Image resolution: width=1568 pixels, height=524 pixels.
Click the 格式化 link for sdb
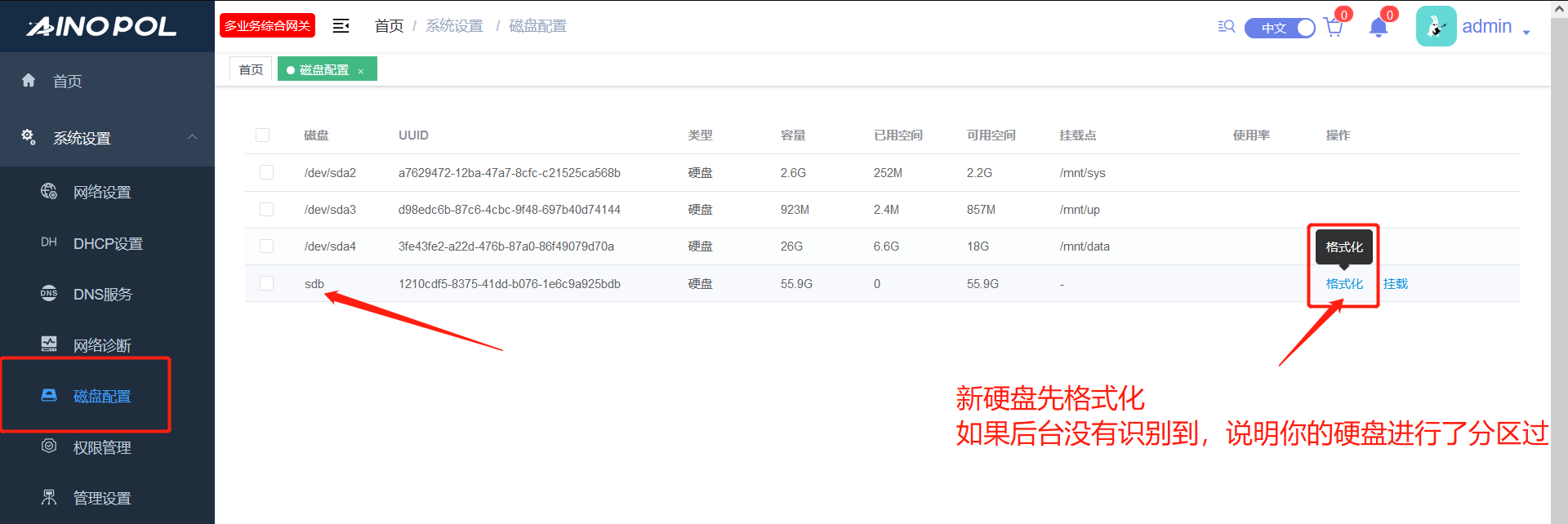(x=1344, y=284)
